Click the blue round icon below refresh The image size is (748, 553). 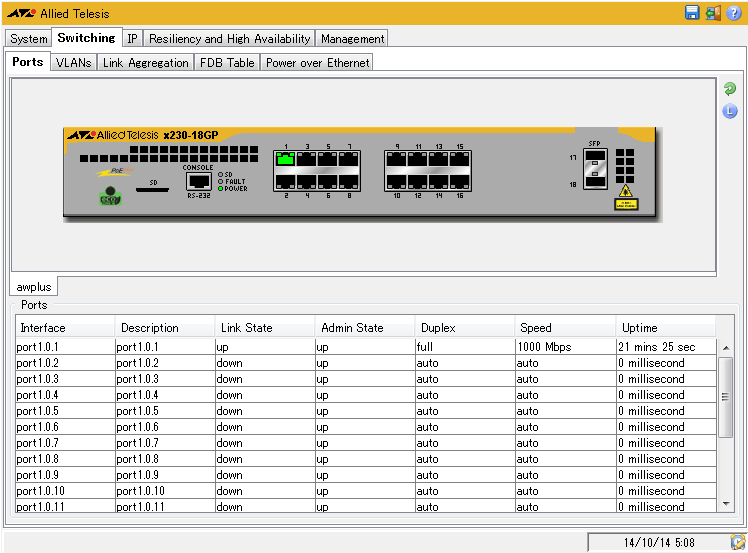tap(730, 111)
